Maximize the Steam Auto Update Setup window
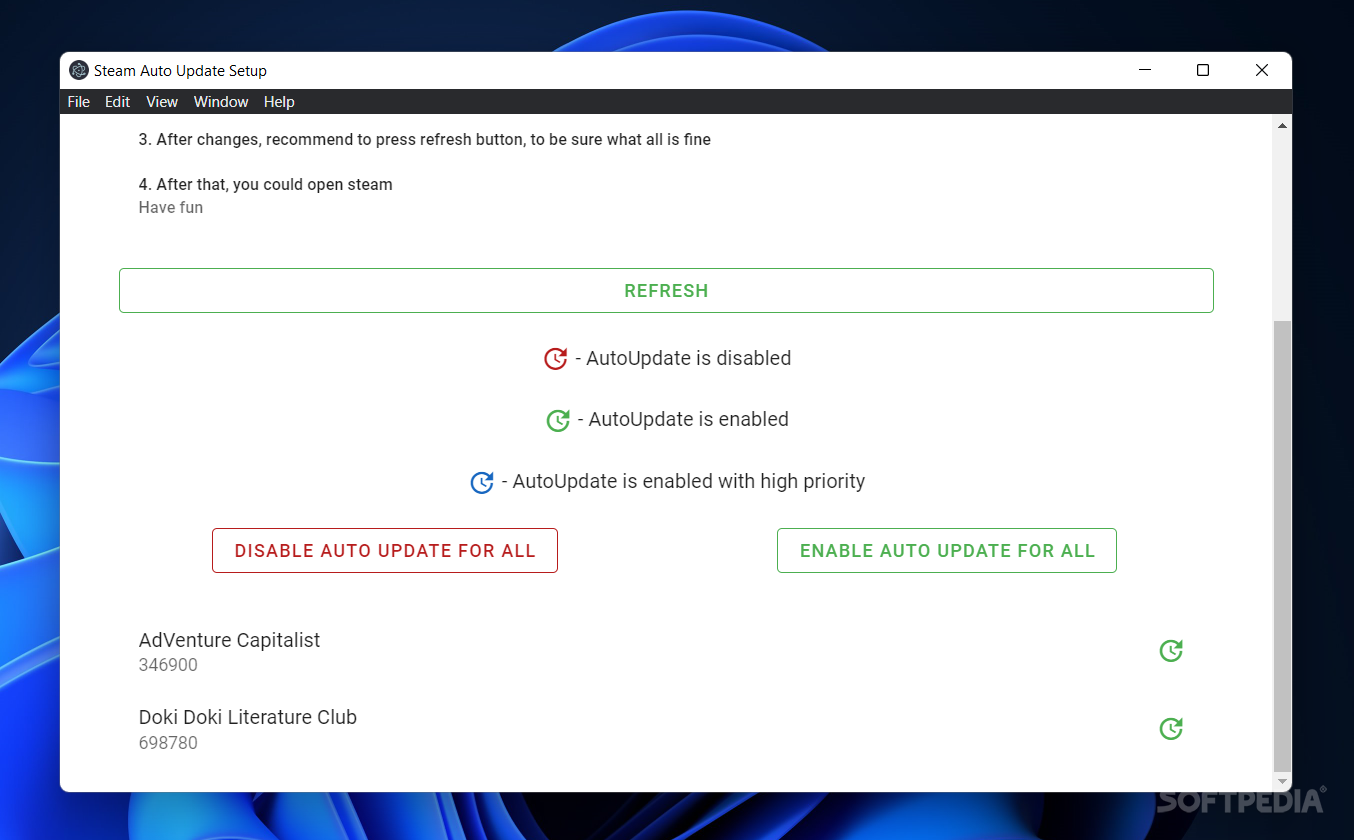 coord(1203,70)
